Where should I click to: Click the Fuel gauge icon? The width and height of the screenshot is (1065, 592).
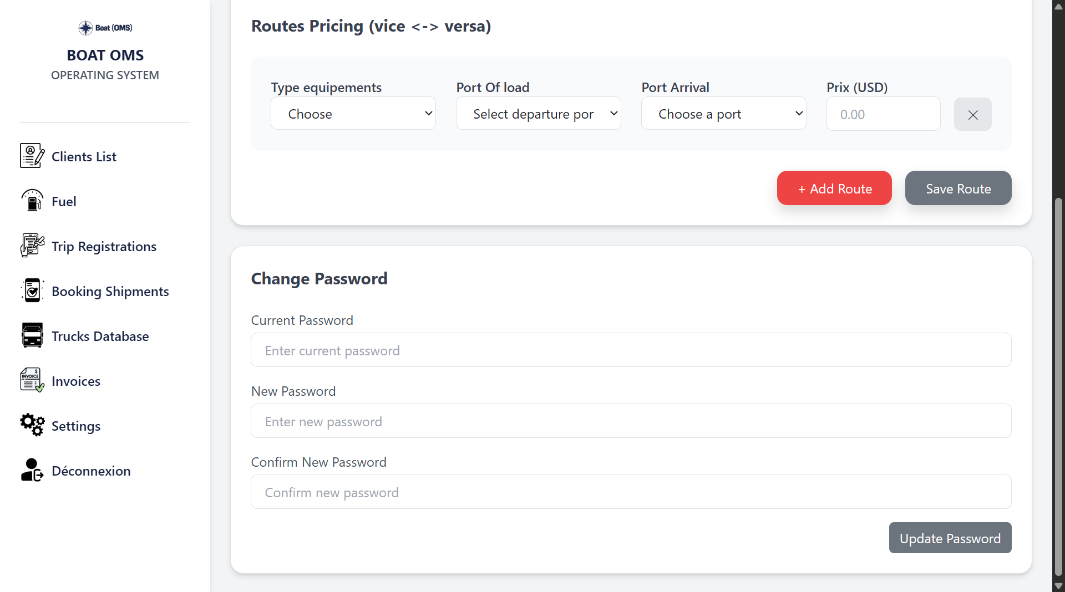(x=32, y=200)
